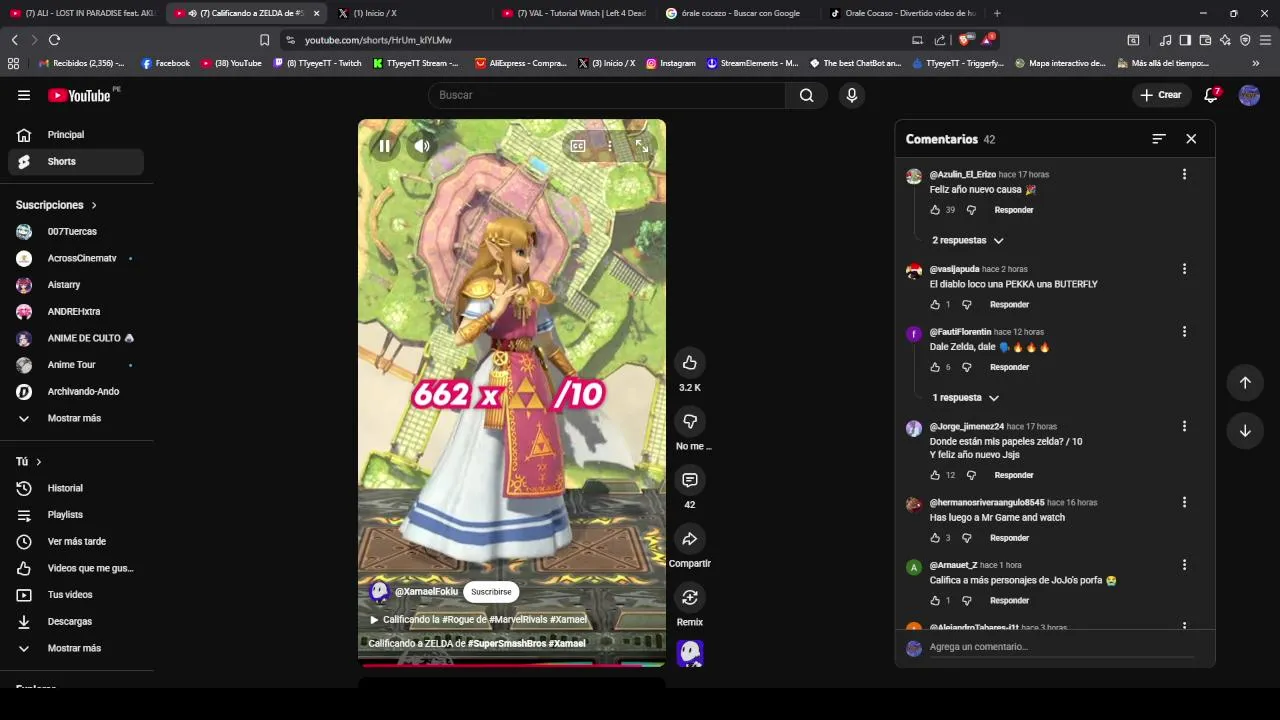Dislike Azulin_El_Erizo's comment

point(971,210)
